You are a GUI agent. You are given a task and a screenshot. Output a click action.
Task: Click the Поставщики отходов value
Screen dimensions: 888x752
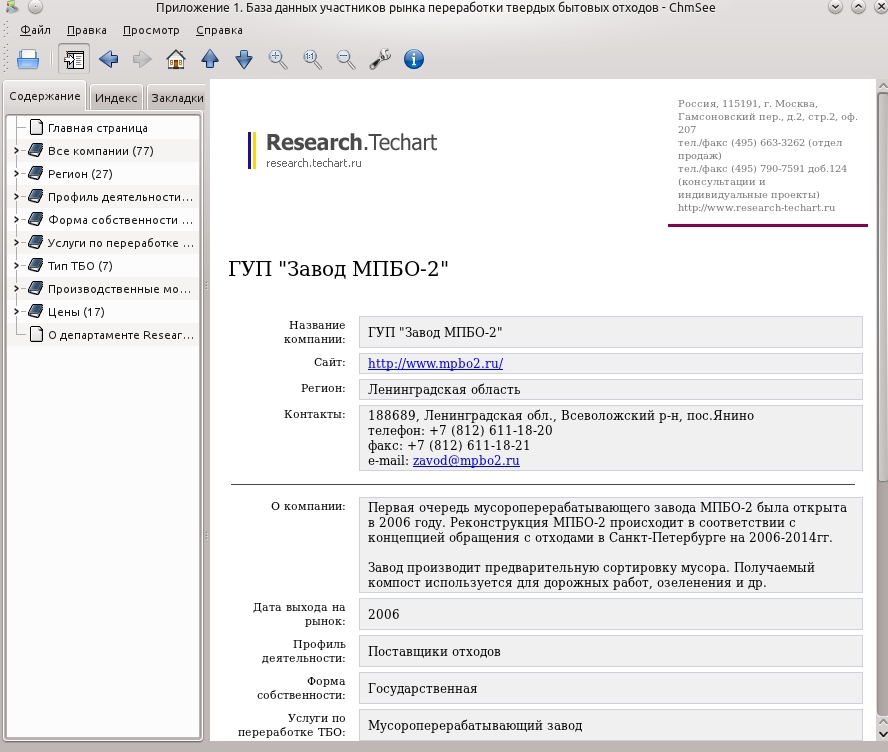click(434, 652)
